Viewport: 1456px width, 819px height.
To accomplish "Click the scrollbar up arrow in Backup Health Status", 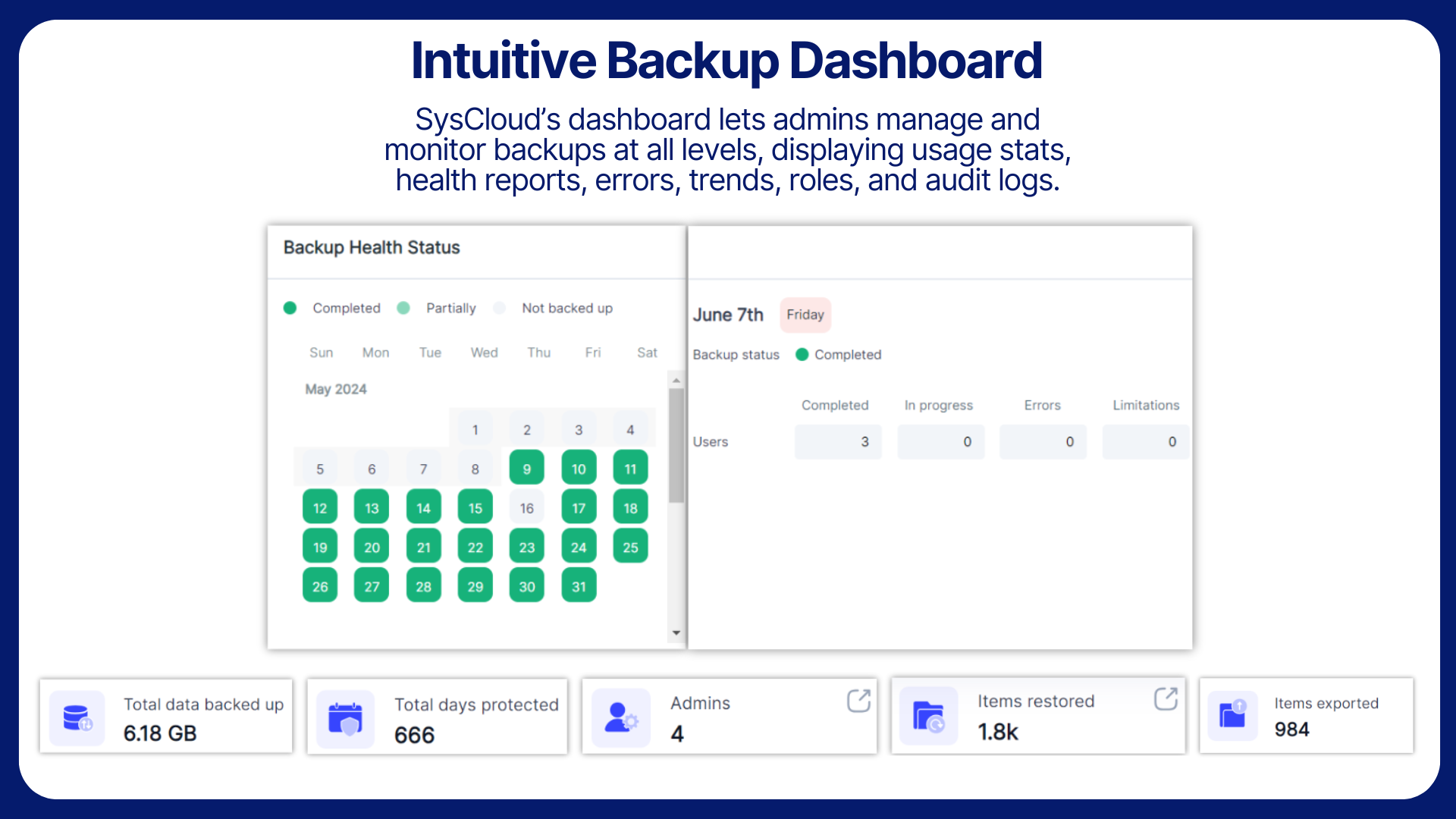I will point(676,379).
